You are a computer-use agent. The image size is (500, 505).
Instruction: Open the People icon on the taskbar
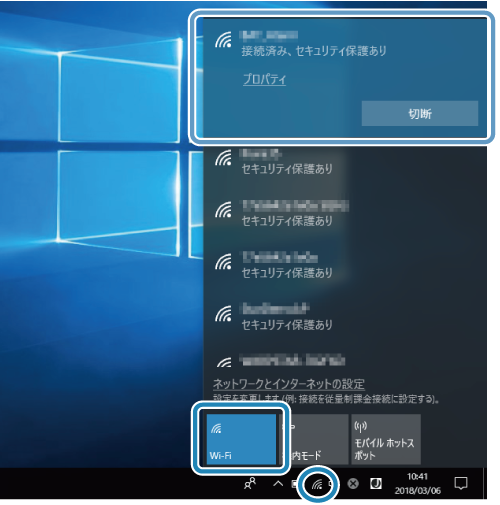click(250, 483)
